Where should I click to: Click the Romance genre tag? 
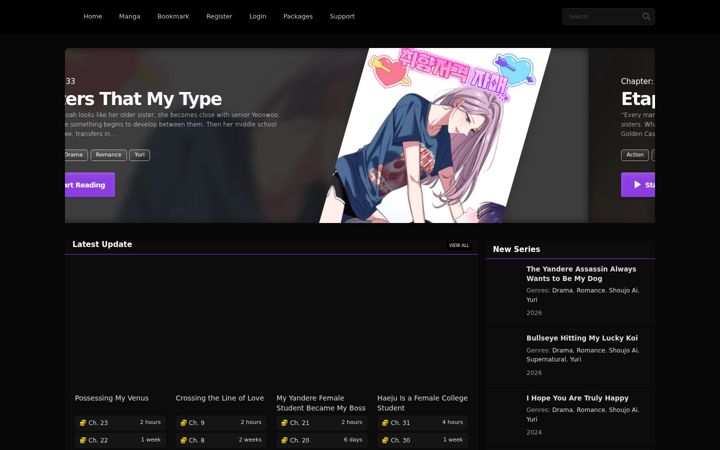click(x=108, y=155)
